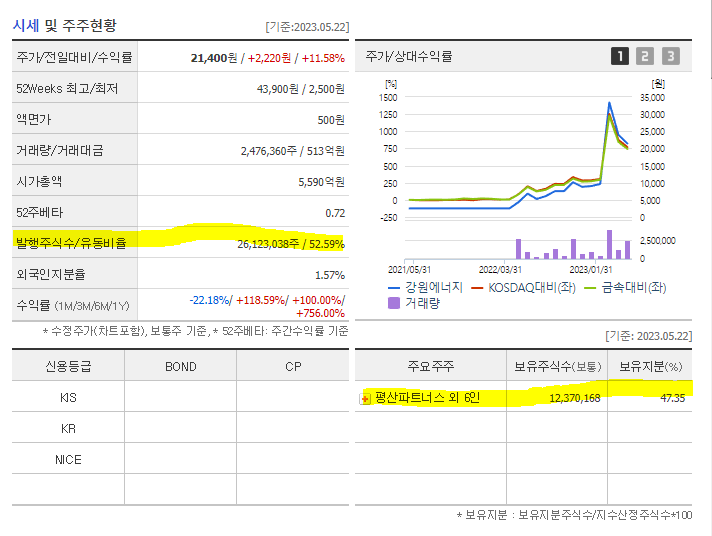The width and height of the screenshot is (712, 536).
Task: Click the 주가/상대수익률 chart title
Action: coord(409,56)
